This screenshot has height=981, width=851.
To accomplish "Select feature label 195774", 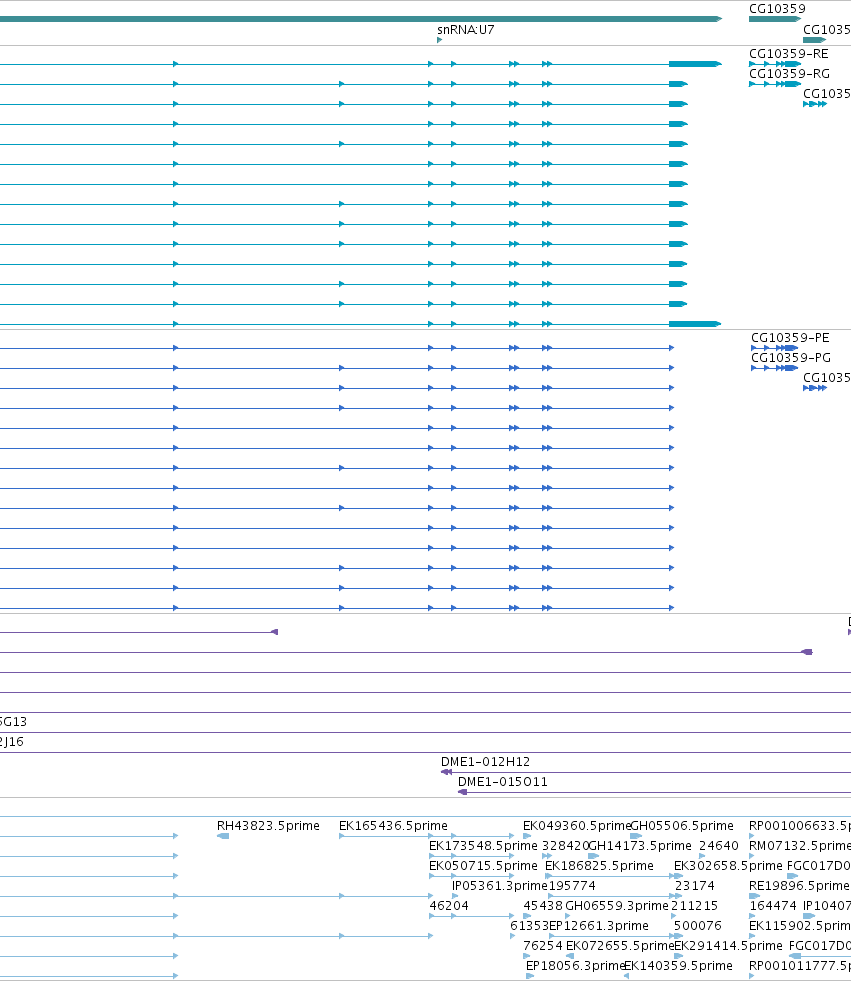I will pyautogui.click(x=572, y=886).
